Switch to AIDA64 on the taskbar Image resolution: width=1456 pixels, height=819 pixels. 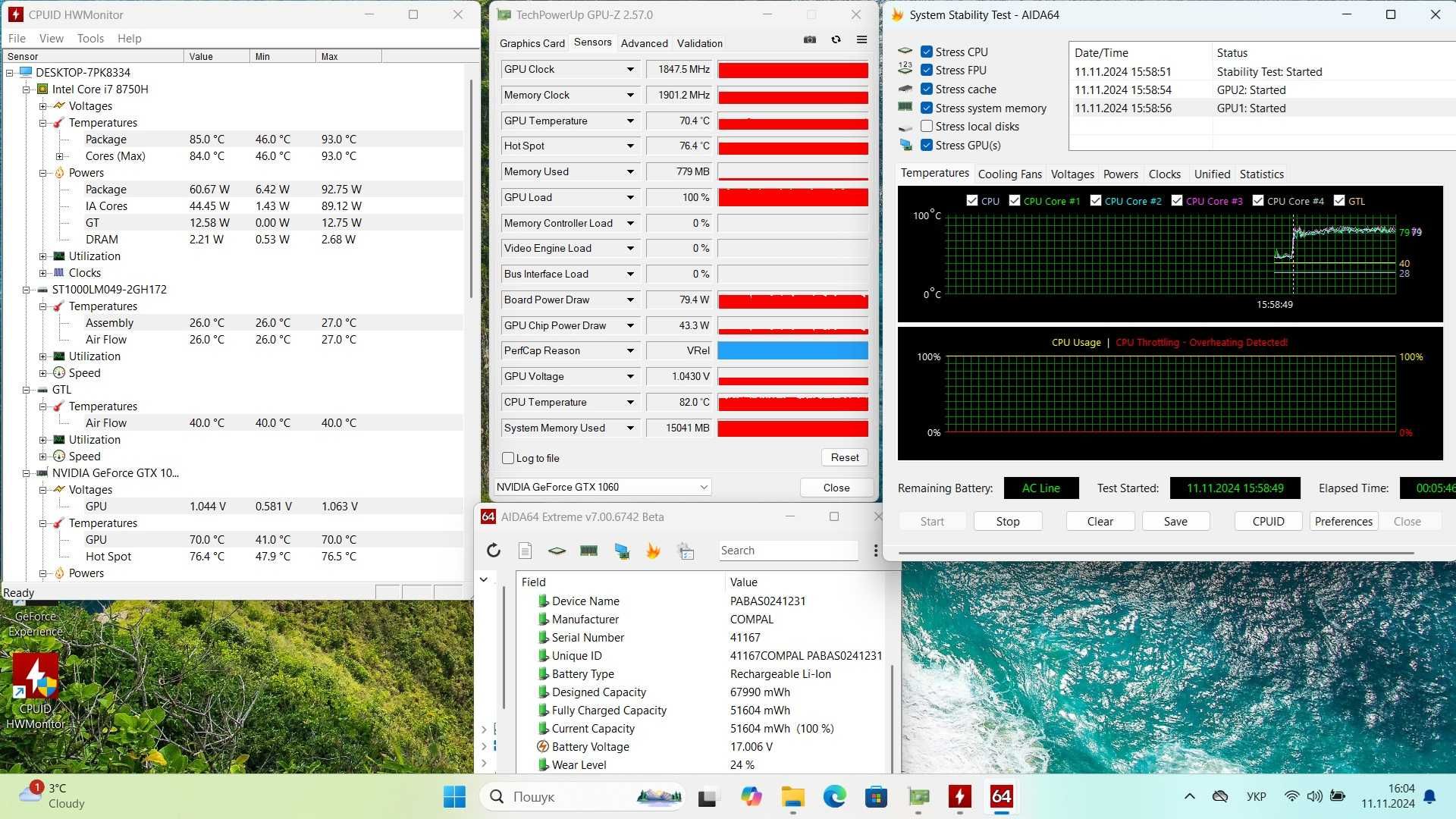(x=1002, y=796)
